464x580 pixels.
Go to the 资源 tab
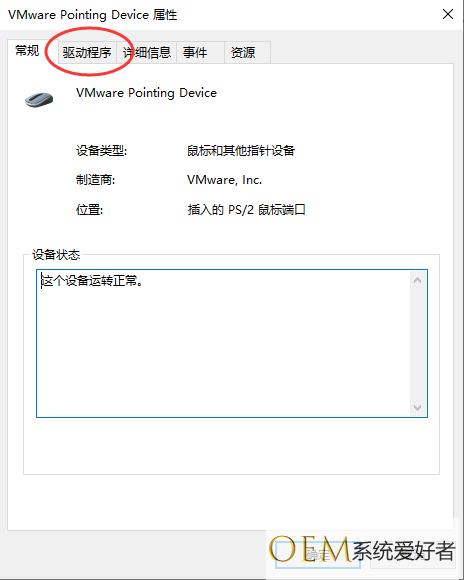click(247, 53)
